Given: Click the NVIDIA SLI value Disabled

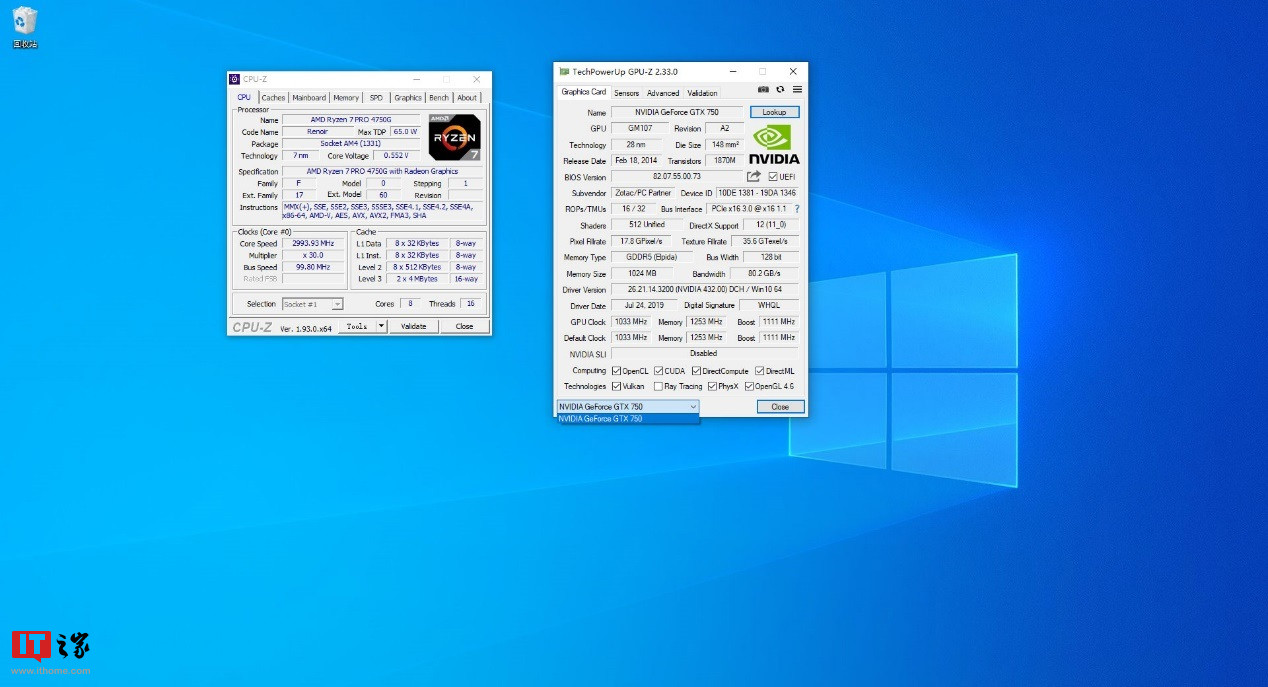Looking at the screenshot, I should pos(705,354).
